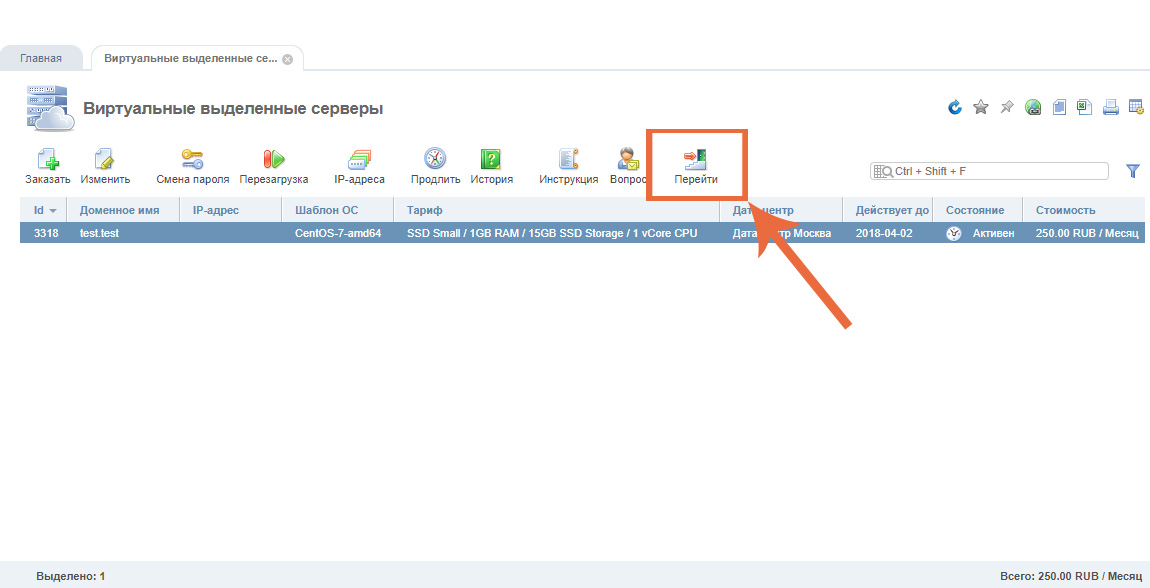This screenshot has height=588, width=1150.
Task: Close the Виртуальные выделенные серверы tab
Action: [288, 59]
